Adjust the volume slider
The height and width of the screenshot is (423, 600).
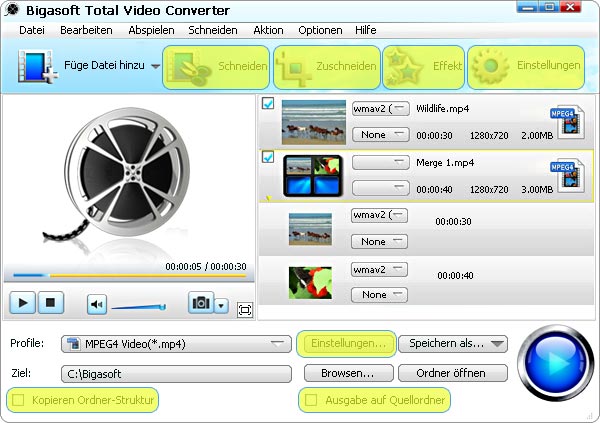(x=139, y=307)
